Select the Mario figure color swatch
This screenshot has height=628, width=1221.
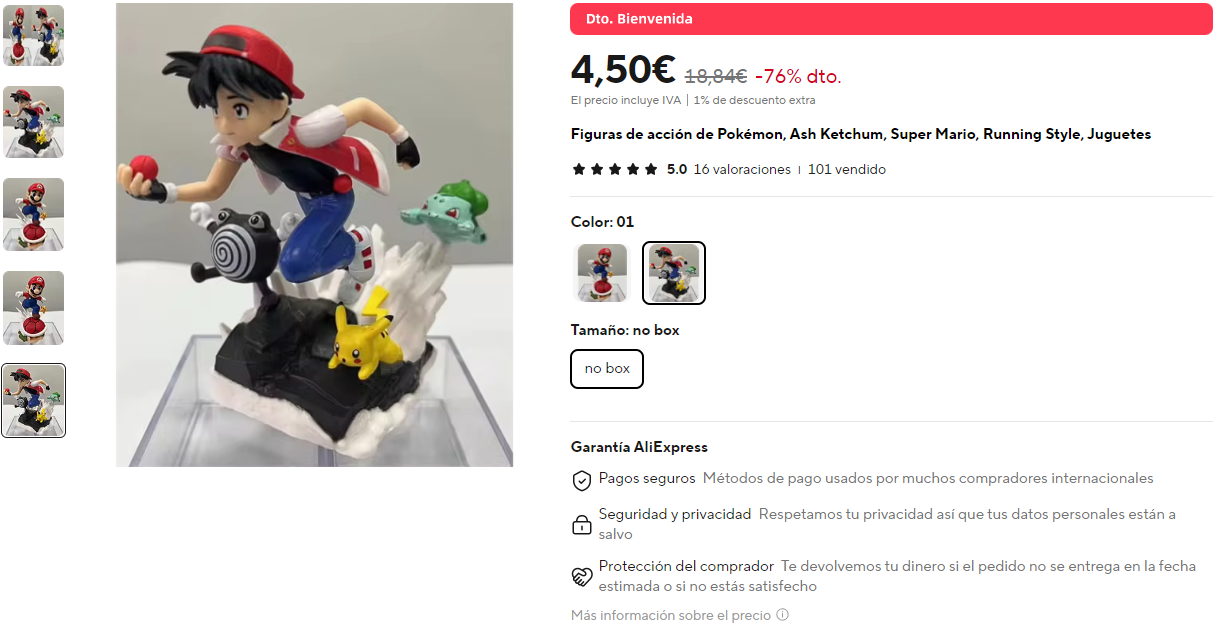click(x=602, y=273)
